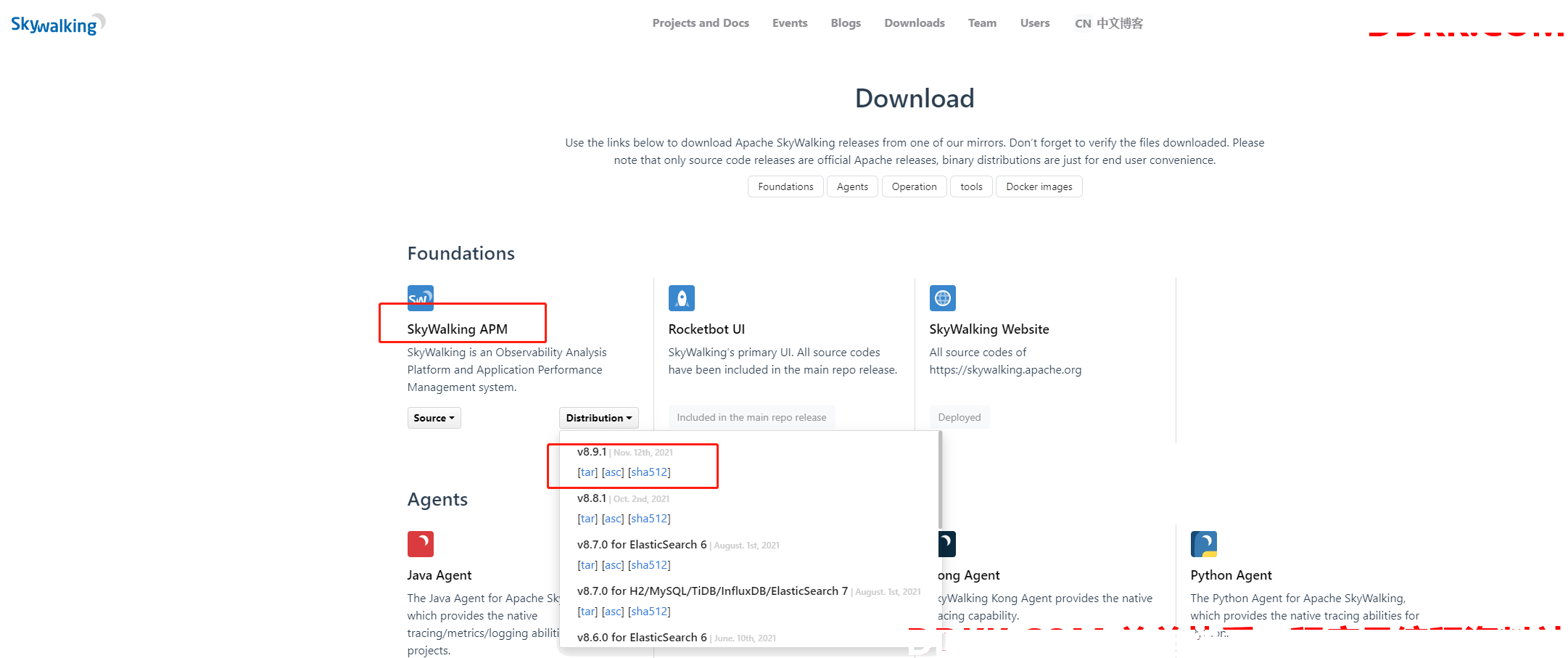Click the v8.9.1 version label
The height and width of the screenshot is (658, 1568).
592,452
